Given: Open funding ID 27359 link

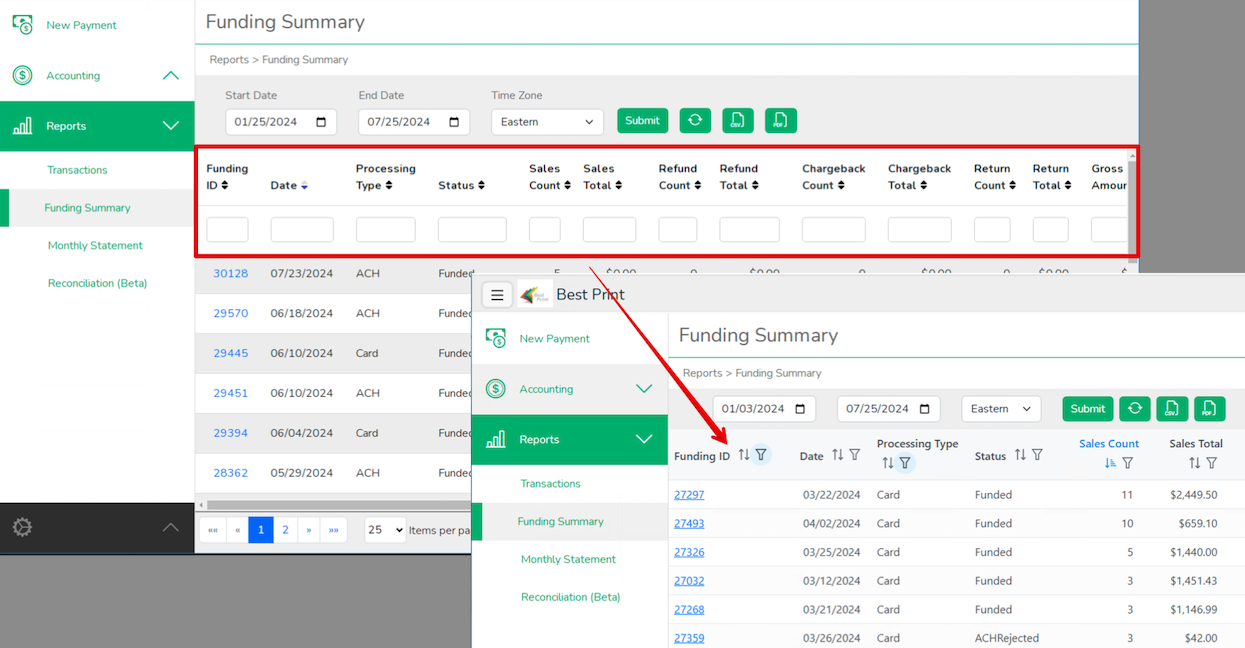Looking at the screenshot, I should click(689, 638).
